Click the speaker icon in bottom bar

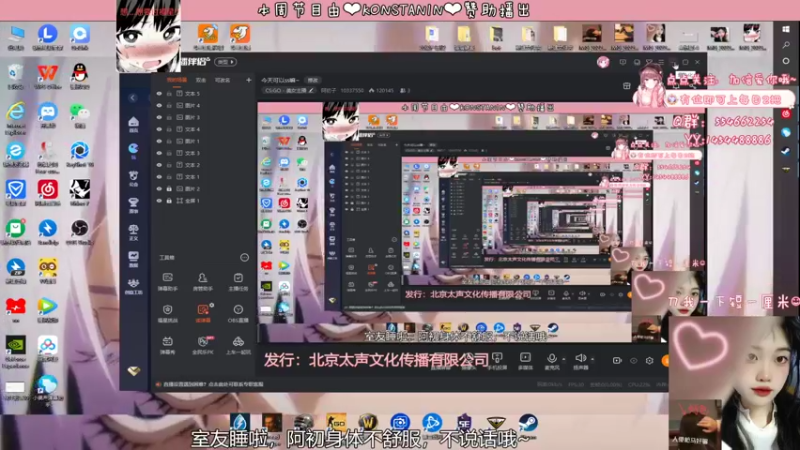[x=580, y=358]
